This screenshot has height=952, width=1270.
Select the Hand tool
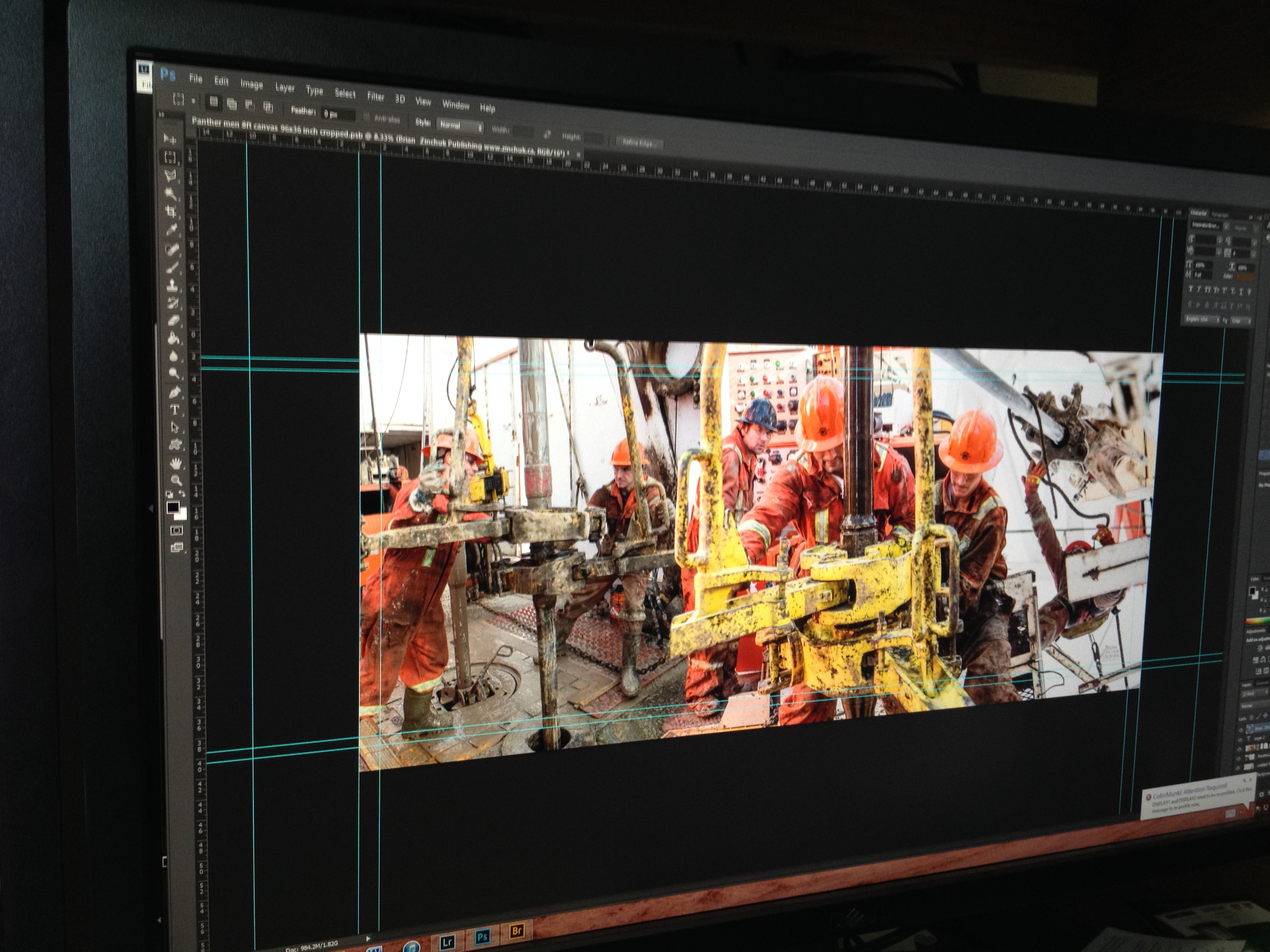coord(176,462)
